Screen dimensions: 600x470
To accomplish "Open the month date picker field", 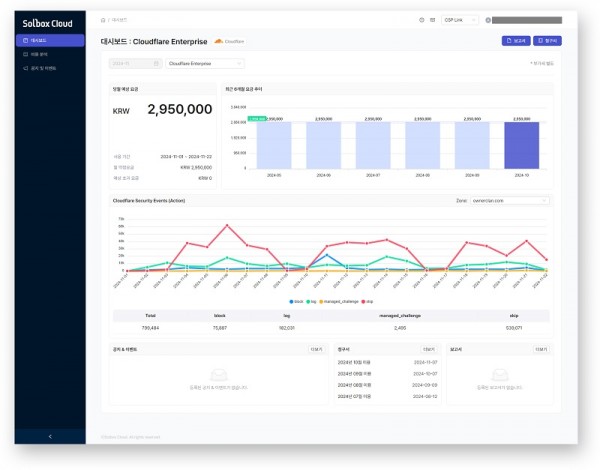I will [135, 64].
